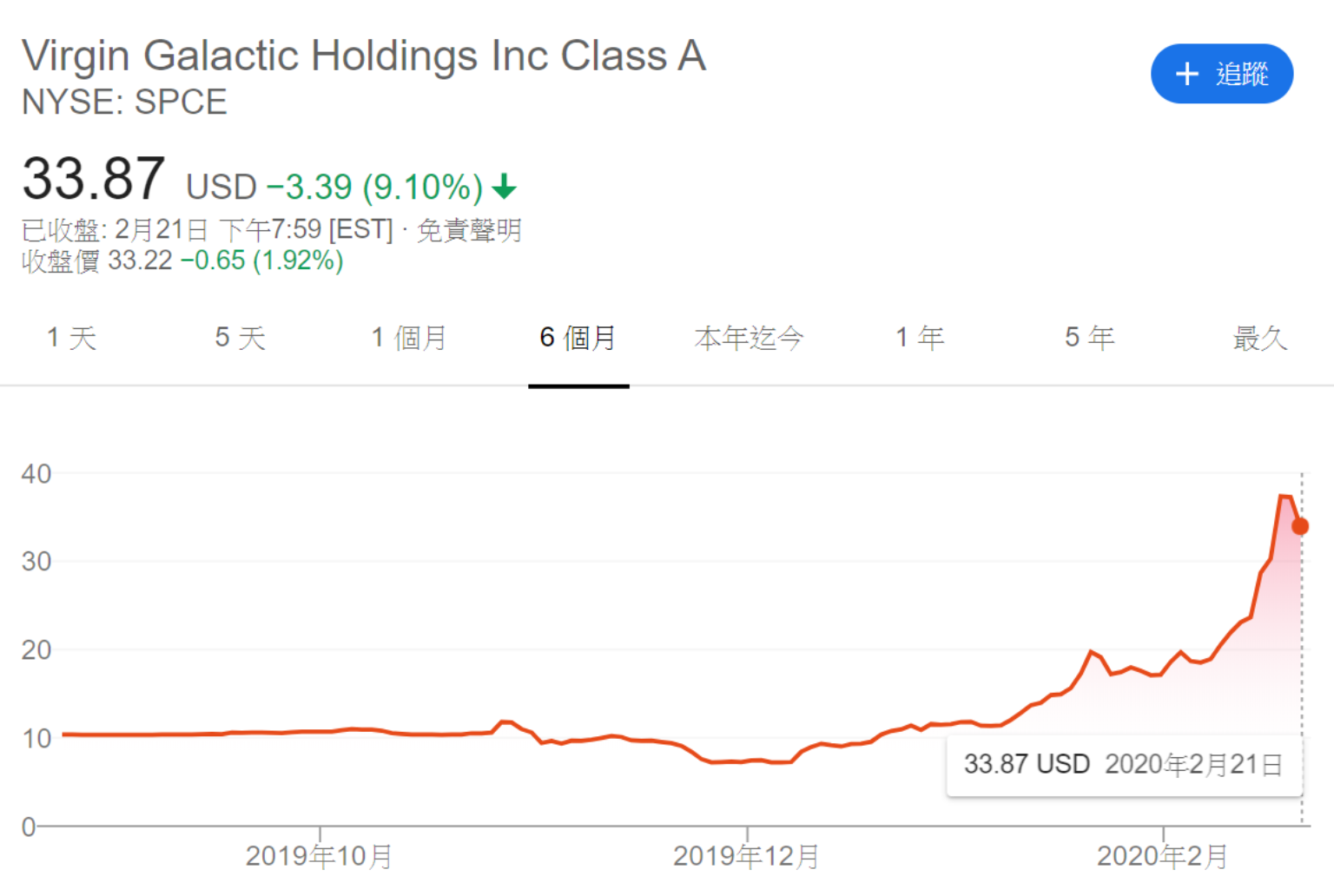Click the 2019年10月 axis label
This screenshot has width=1334, height=896.
[319, 856]
